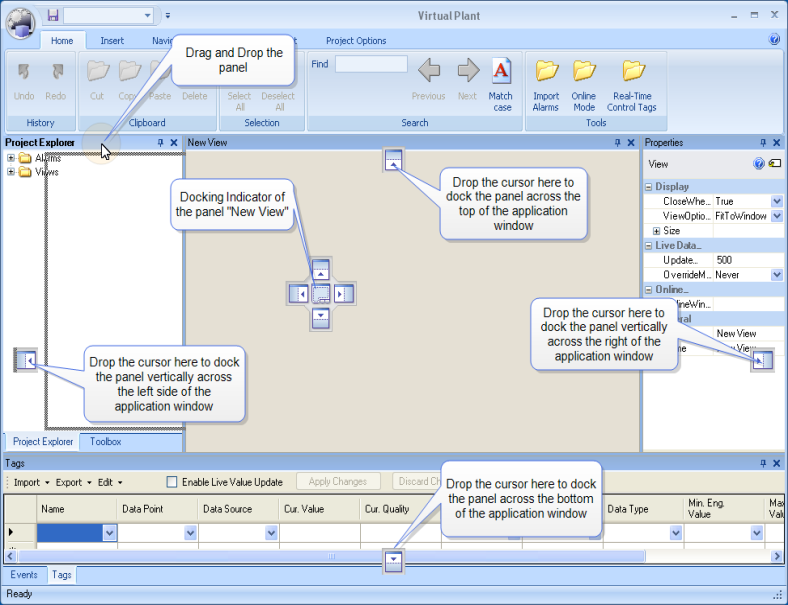Open the Import menu in Tags panel
The height and width of the screenshot is (605, 788).
(32, 482)
